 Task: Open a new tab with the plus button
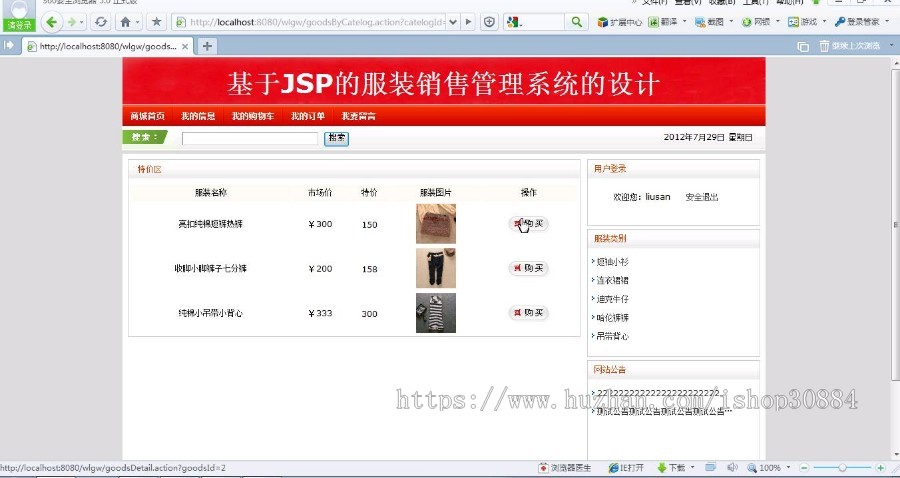[x=207, y=46]
